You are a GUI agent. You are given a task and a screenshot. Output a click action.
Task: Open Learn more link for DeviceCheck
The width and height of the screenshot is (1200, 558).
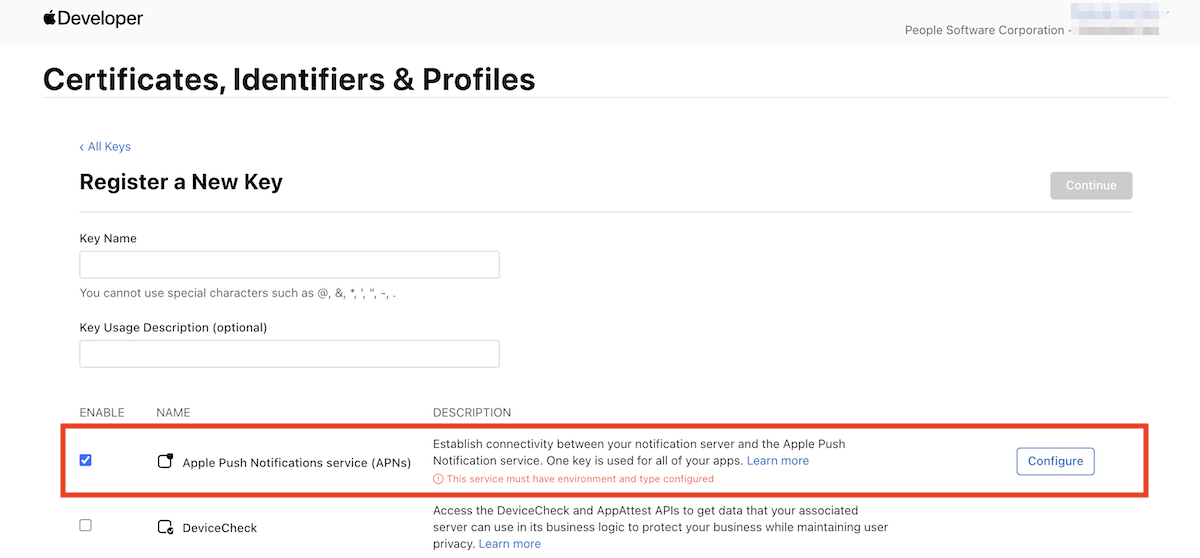click(x=510, y=544)
